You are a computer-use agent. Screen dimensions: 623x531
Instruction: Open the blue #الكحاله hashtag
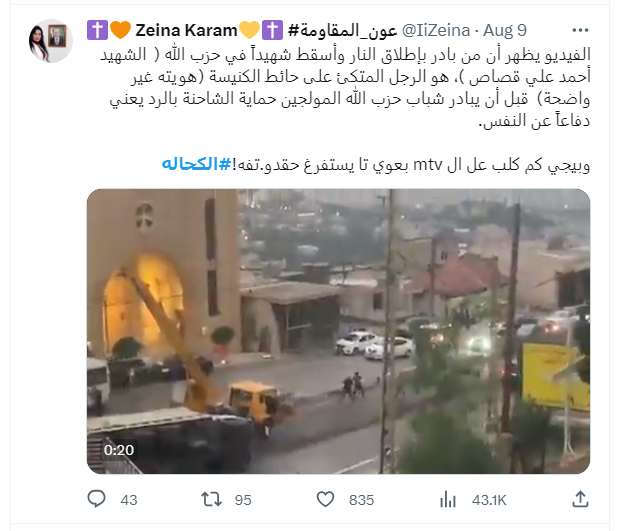(x=196, y=164)
